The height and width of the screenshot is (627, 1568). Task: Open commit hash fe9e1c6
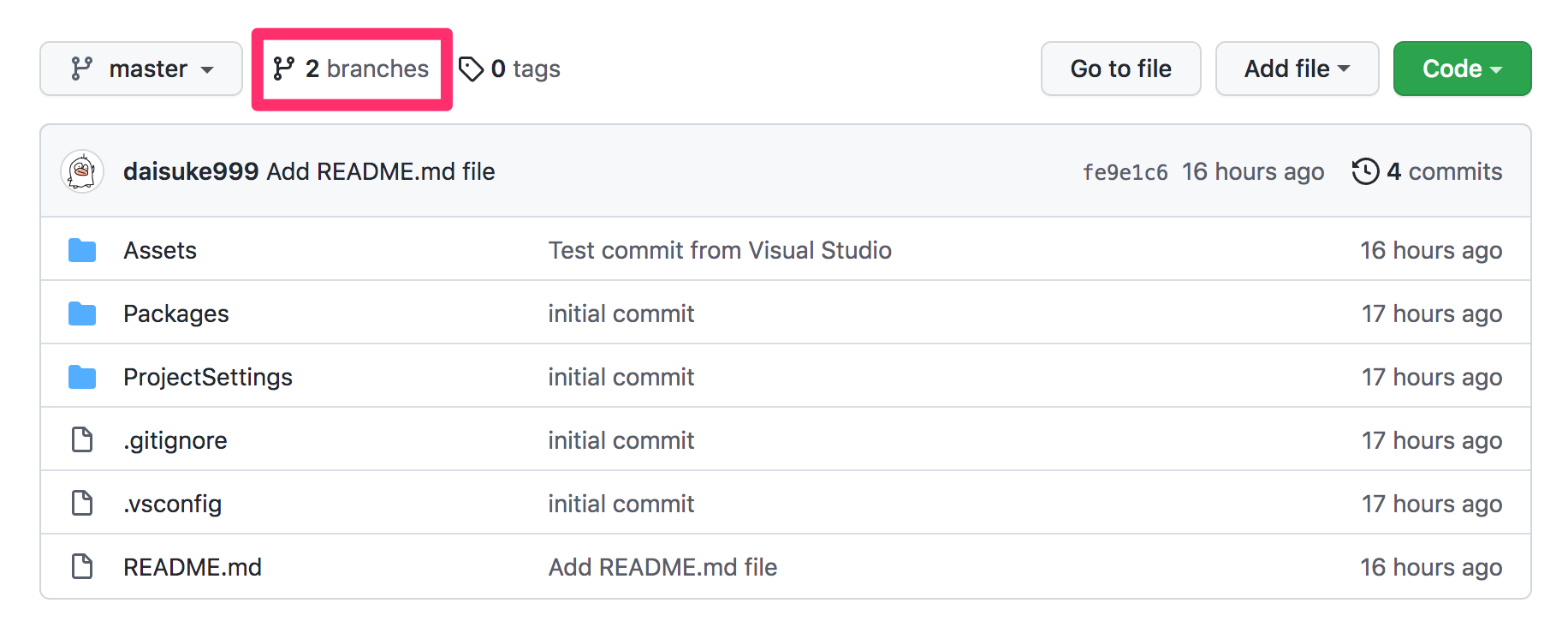[1125, 172]
